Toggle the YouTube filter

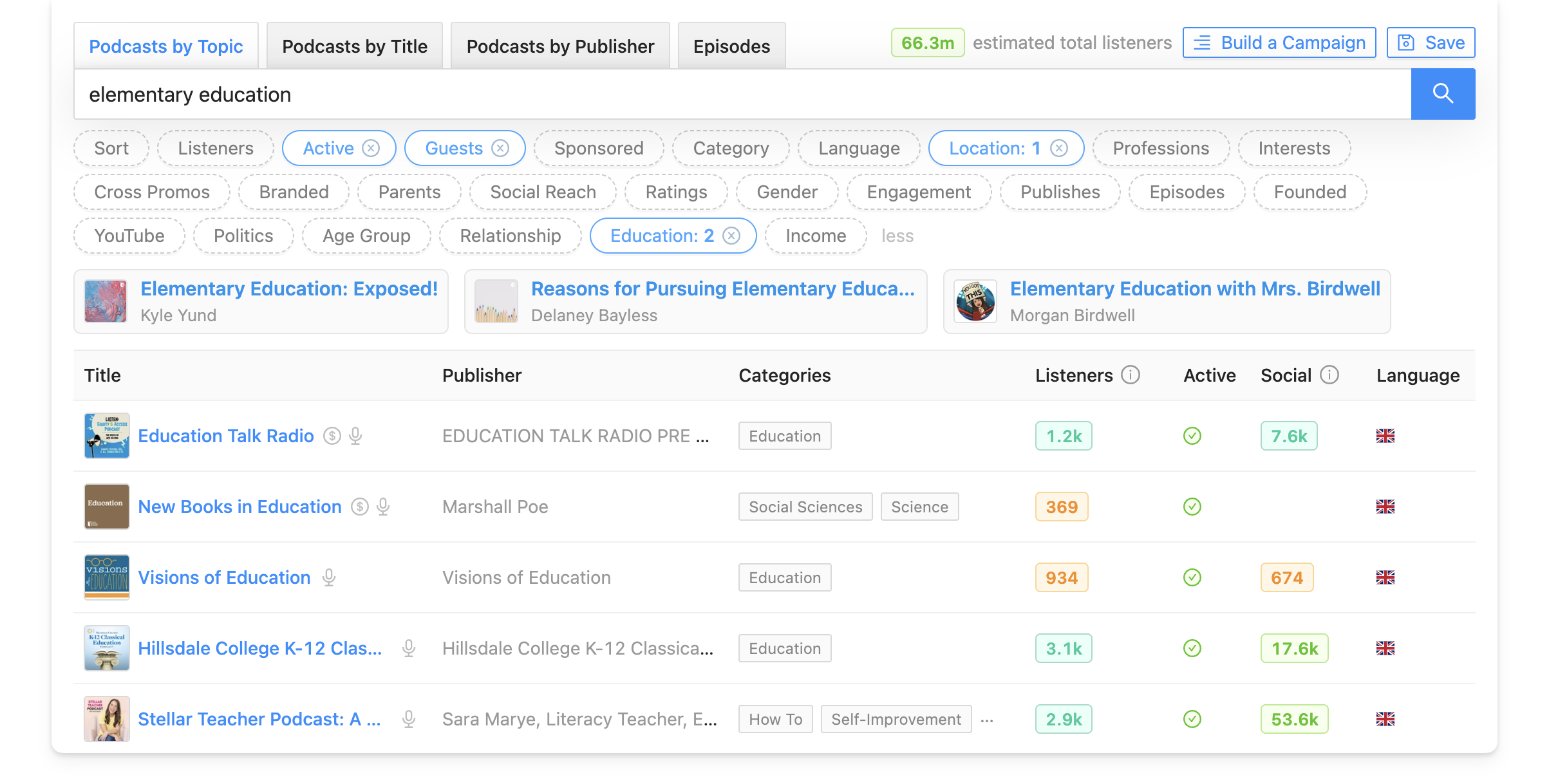[x=129, y=236]
